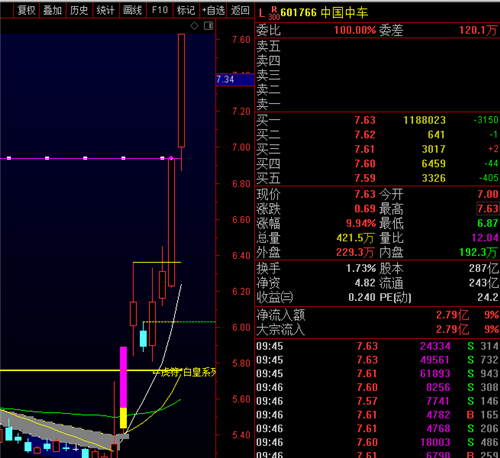
Task: Select 买四 bid price 7.60
Action: click(x=365, y=164)
